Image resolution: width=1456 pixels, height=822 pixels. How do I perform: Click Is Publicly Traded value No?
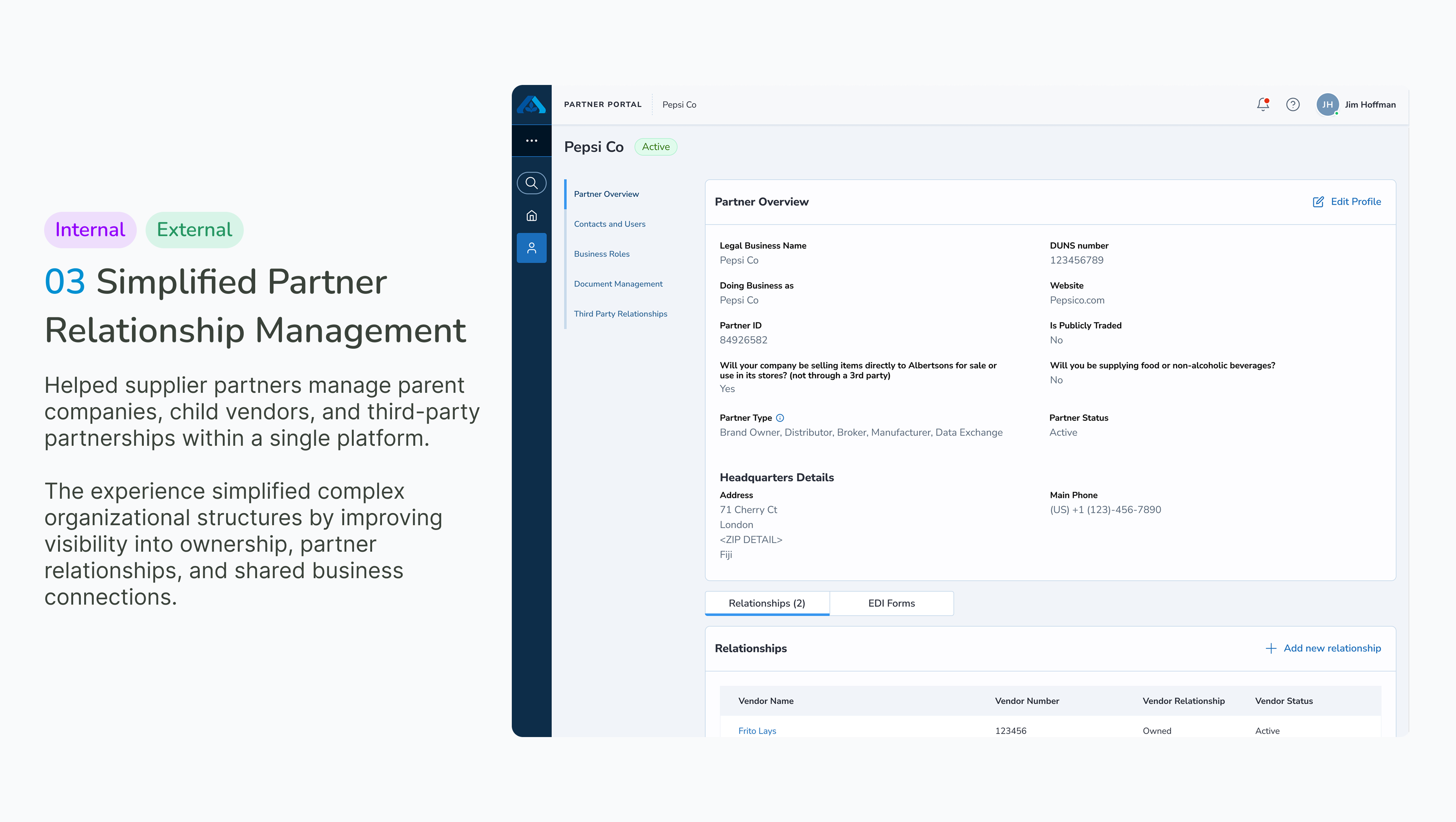pyautogui.click(x=1056, y=340)
